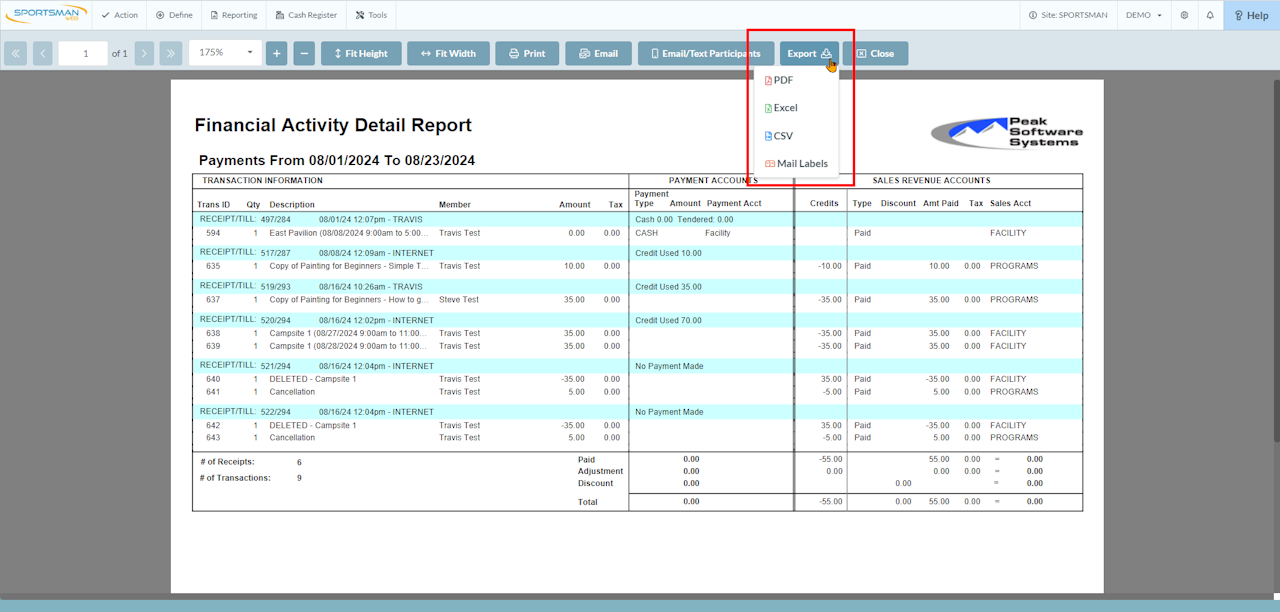This screenshot has height=612, width=1280.
Task: Go to the previous report page
Action: (x=42, y=53)
